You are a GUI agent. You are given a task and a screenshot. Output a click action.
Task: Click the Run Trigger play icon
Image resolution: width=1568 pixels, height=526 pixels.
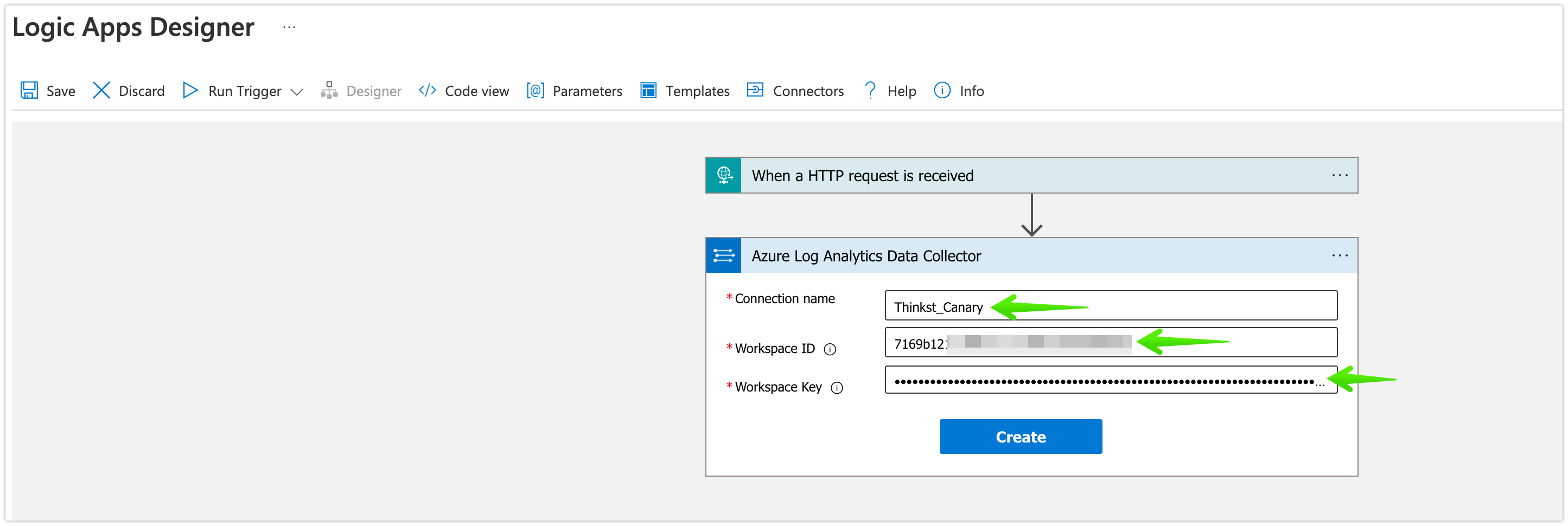click(190, 91)
